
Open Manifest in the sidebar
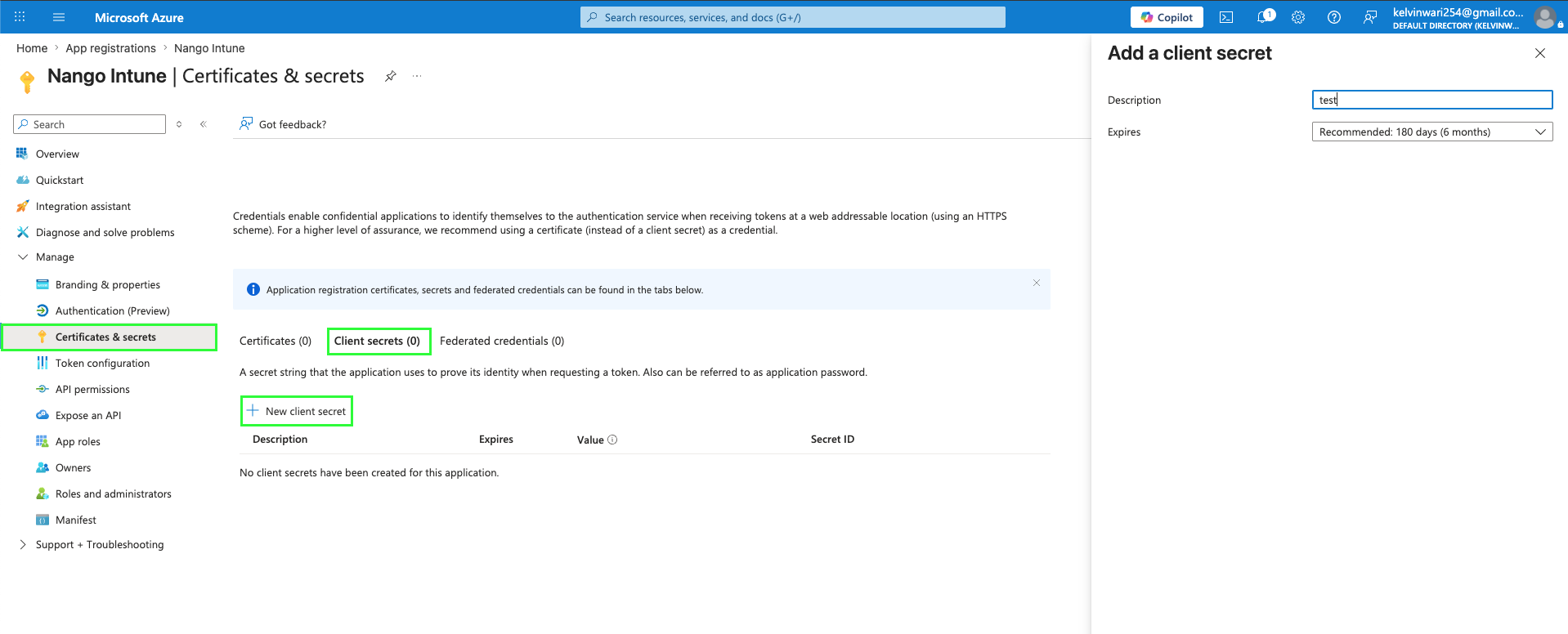(x=76, y=520)
